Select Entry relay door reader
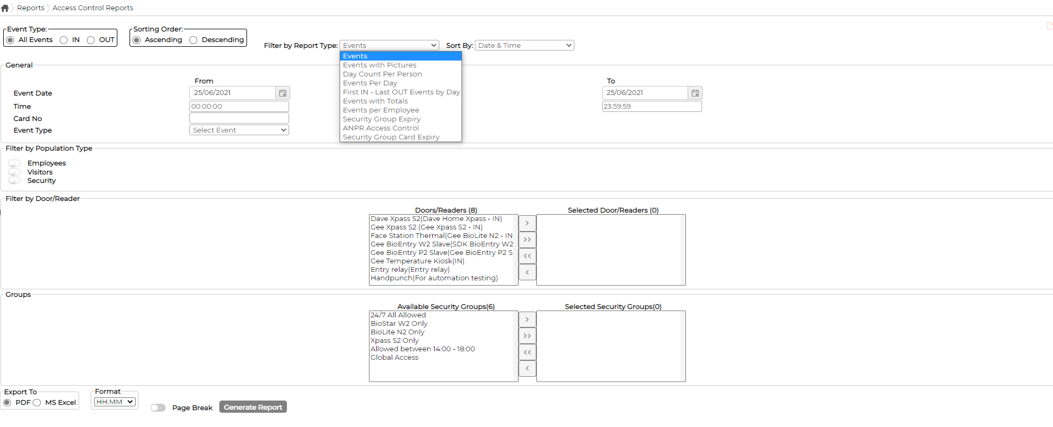 [x=442, y=269]
